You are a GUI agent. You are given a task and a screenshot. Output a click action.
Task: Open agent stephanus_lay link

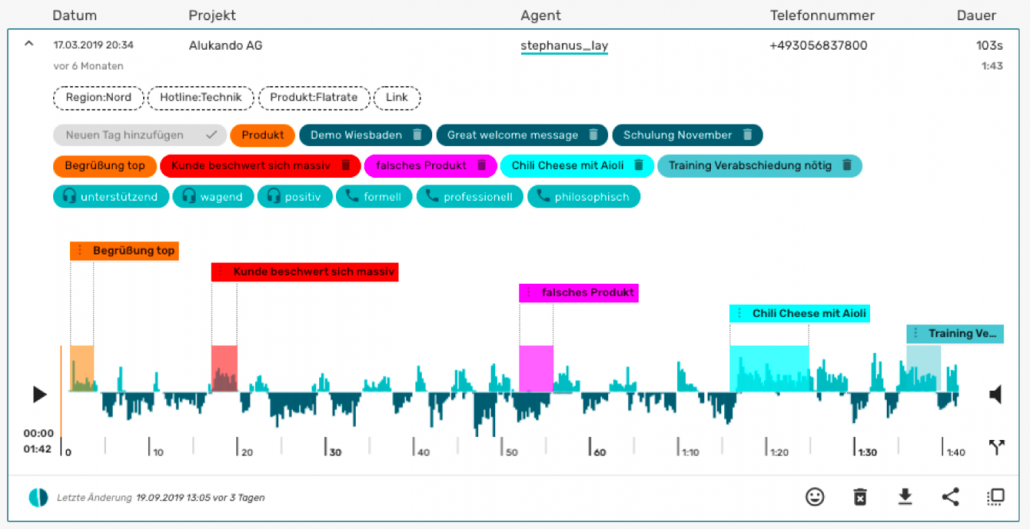(564, 46)
